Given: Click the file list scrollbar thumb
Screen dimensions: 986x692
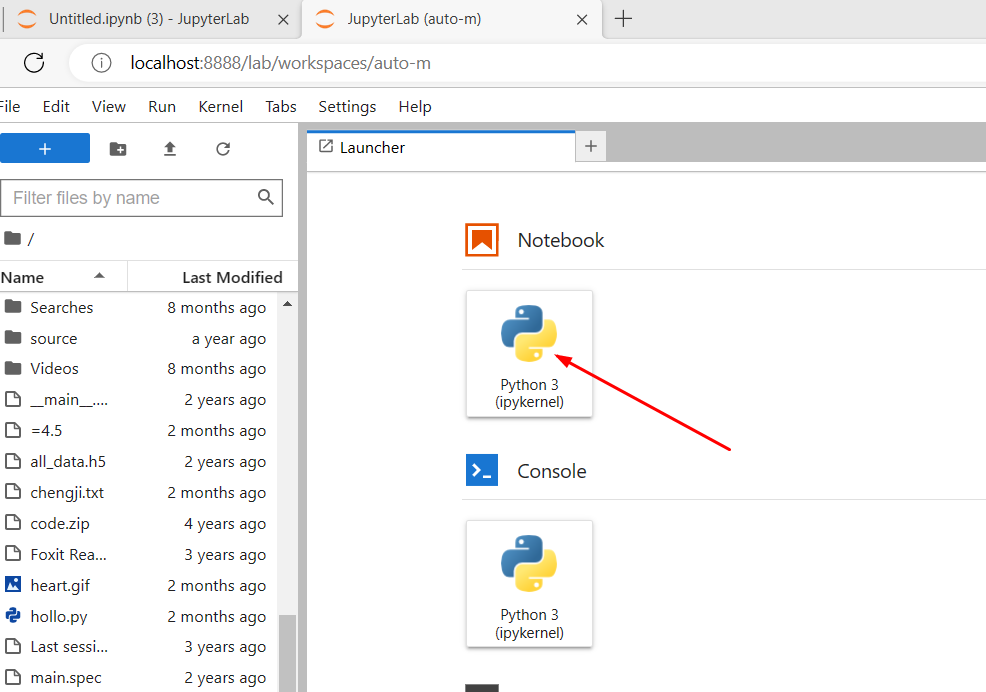Looking at the screenshot, I should click(x=287, y=653).
